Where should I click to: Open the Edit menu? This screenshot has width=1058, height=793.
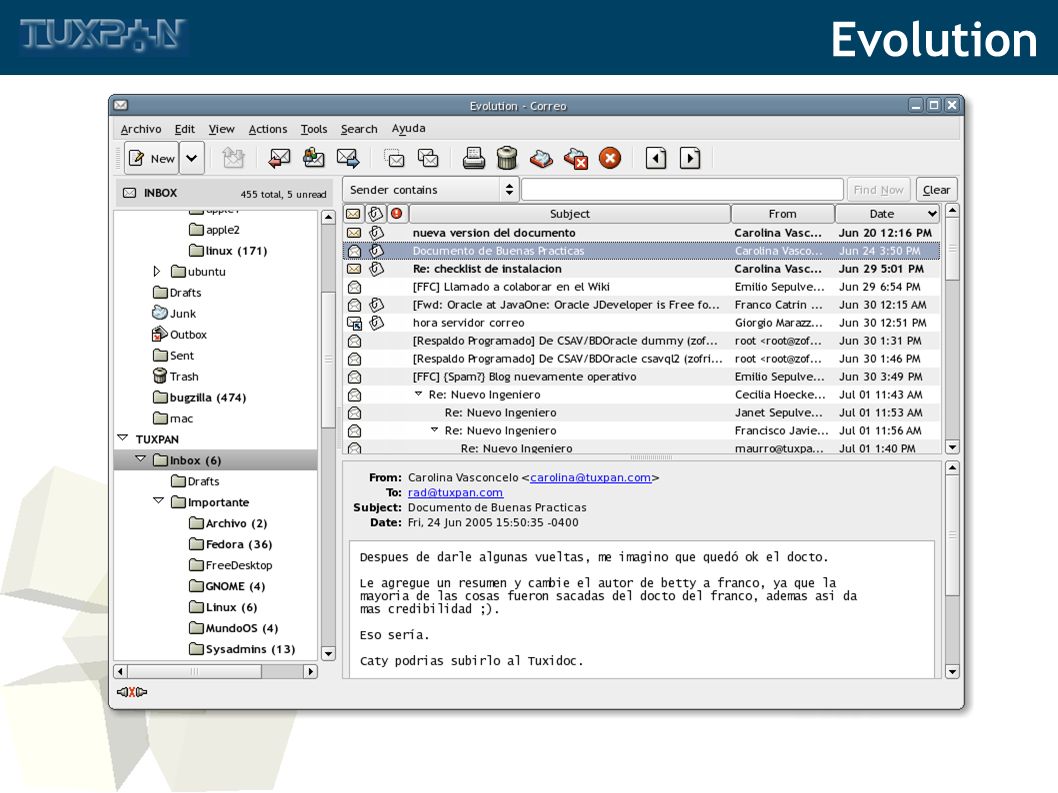tap(185, 129)
